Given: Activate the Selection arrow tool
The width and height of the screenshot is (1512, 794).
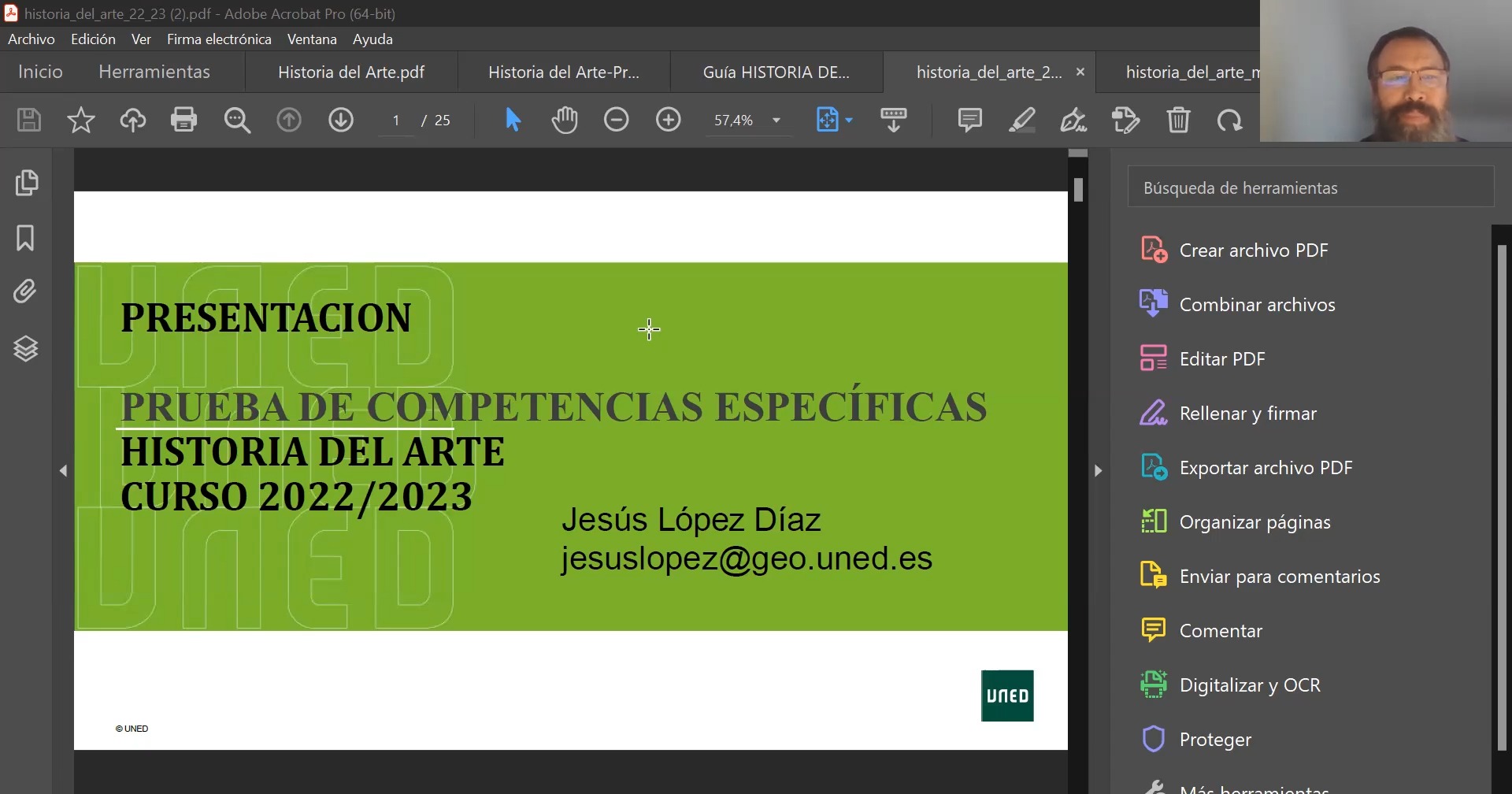Looking at the screenshot, I should (513, 120).
